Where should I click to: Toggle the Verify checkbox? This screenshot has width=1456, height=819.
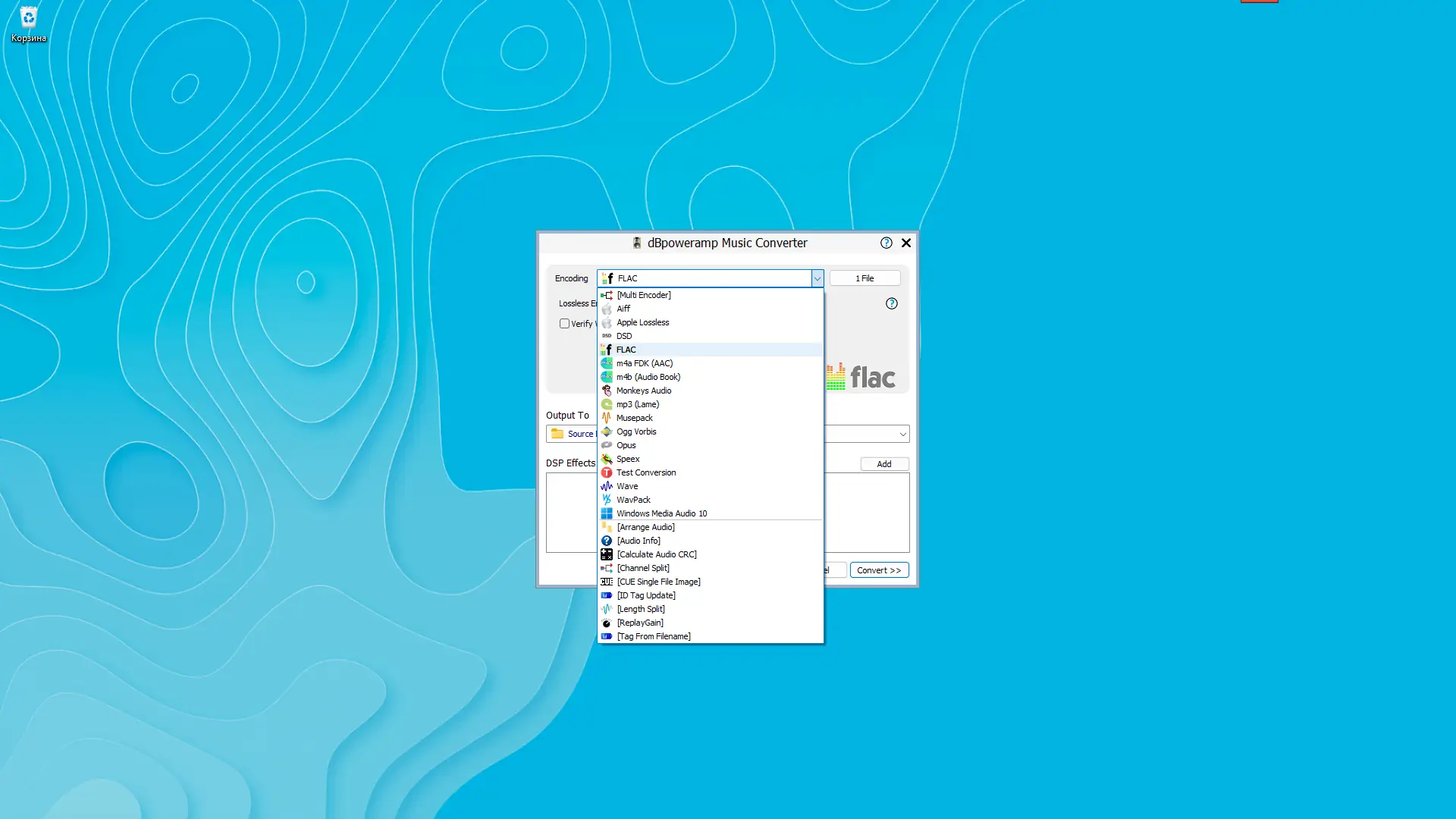pos(564,324)
